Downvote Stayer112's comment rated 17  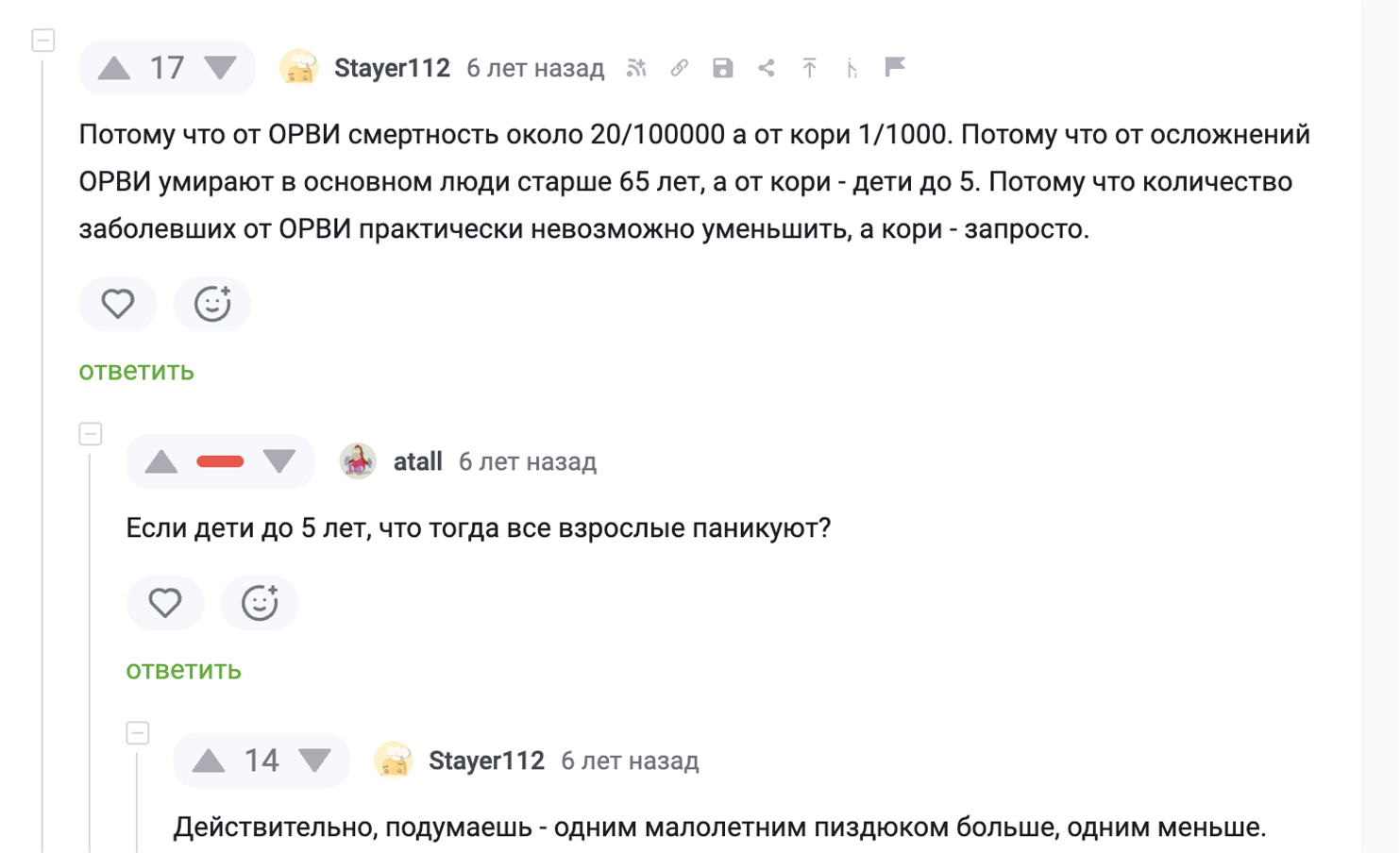pos(221,68)
